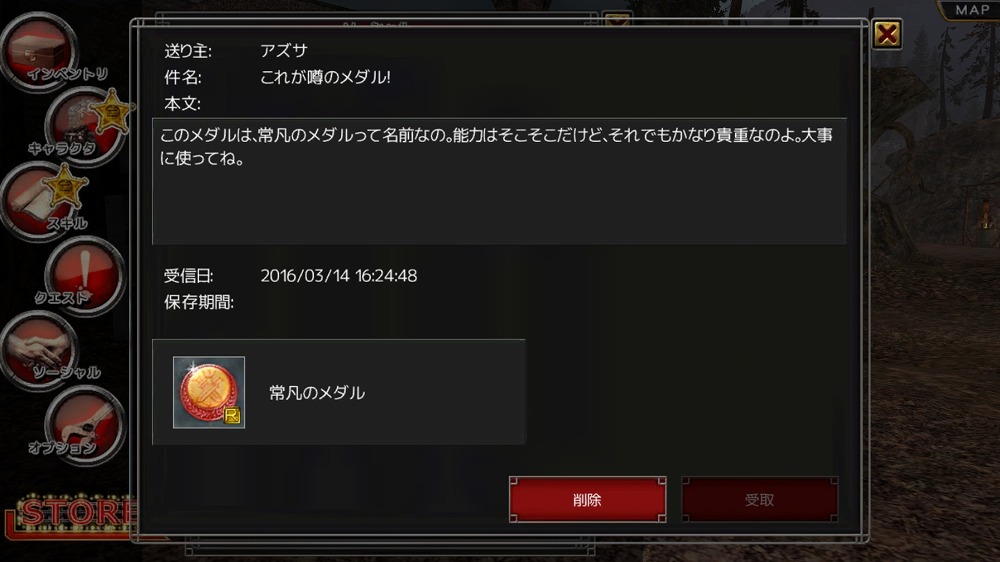Click the received date 2016/03/14 16:24:48
The height and width of the screenshot is (562, 1000).
click(x=339, y=276)
